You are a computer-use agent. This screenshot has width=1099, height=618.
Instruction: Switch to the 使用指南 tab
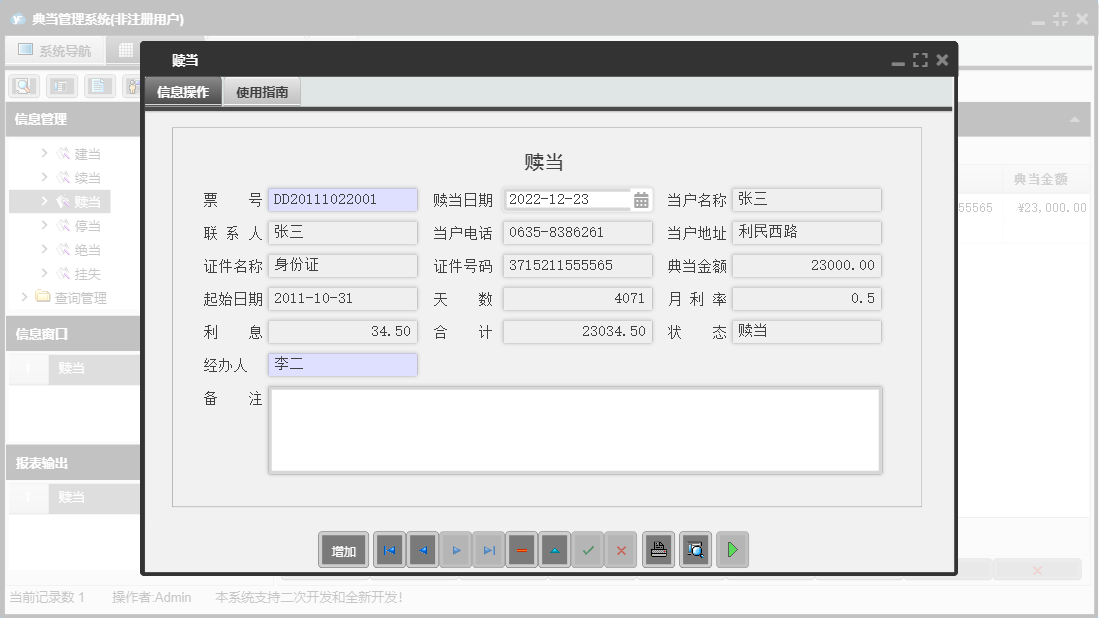[262, 92]
